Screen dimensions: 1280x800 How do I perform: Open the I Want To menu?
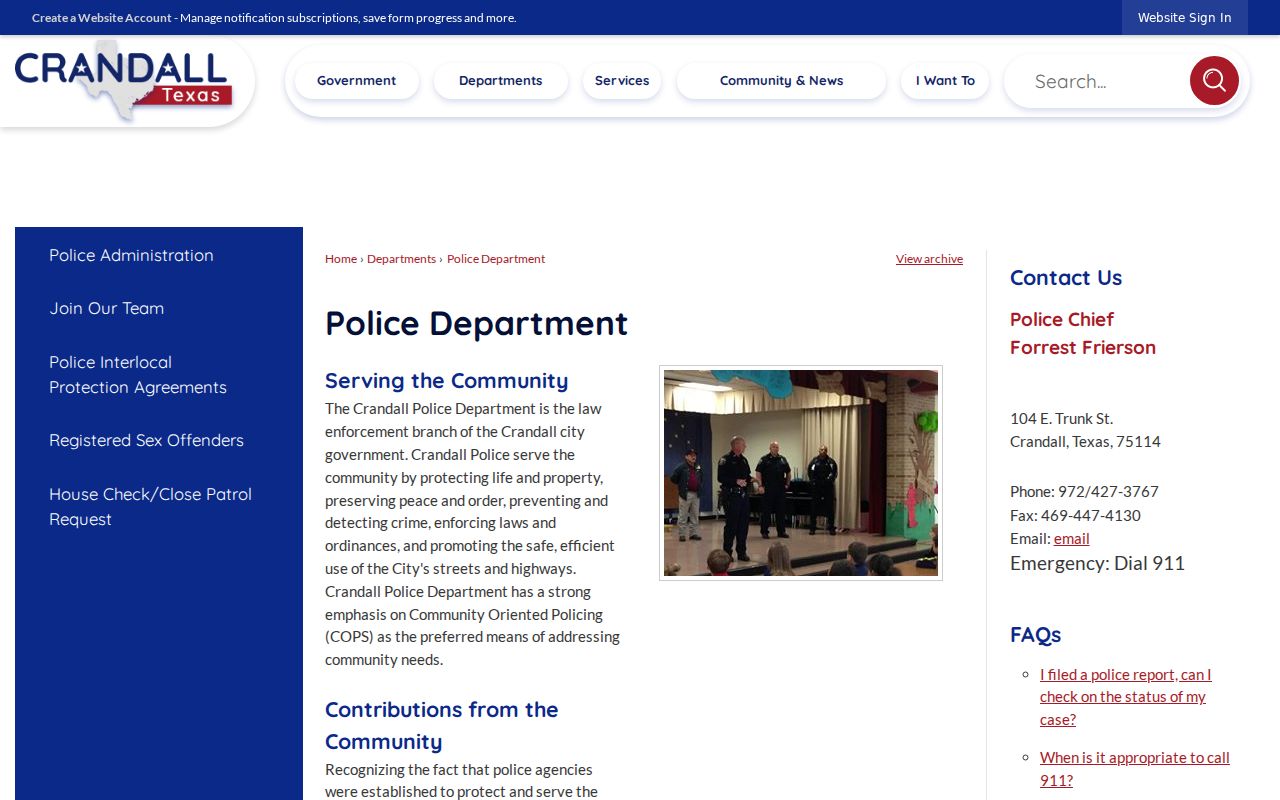pos(945,81)
